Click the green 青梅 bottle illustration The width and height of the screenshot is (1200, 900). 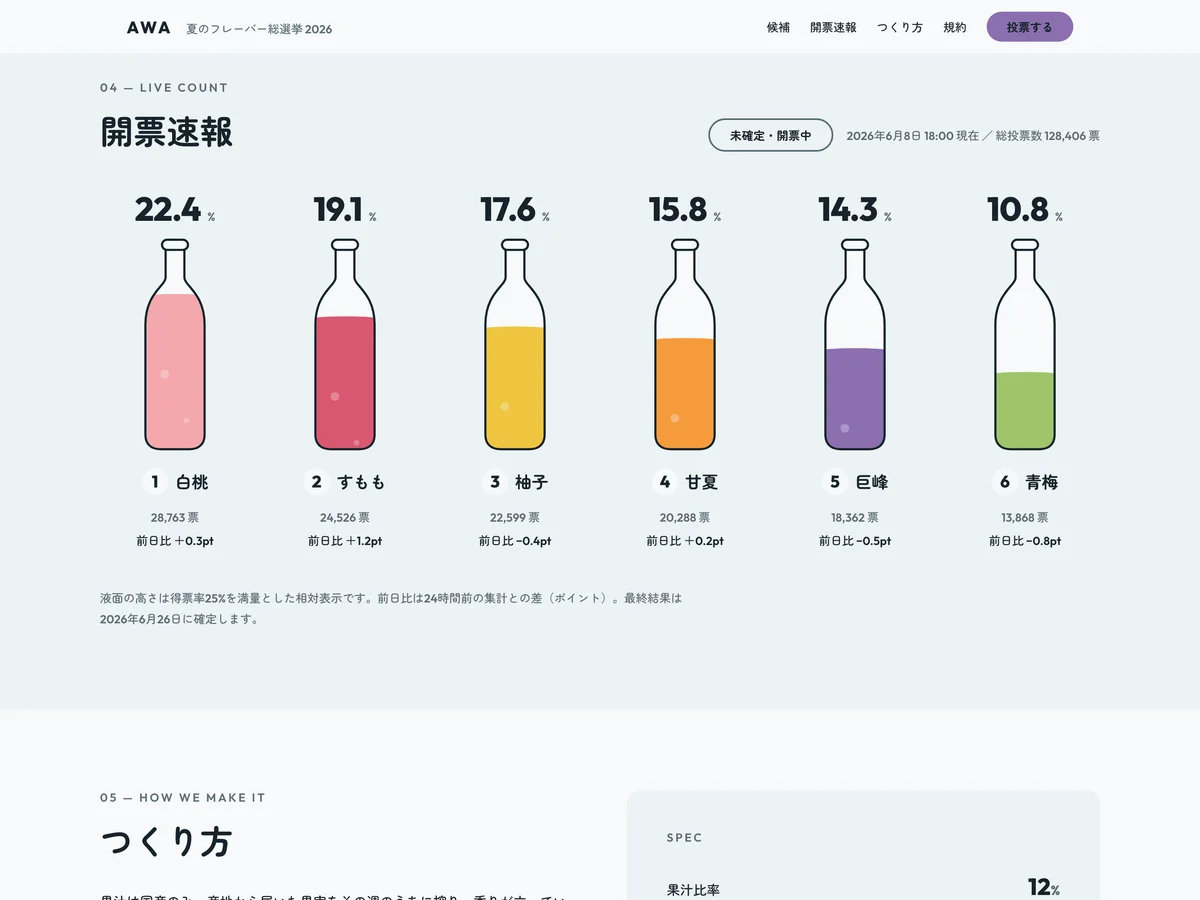(x=1025, y=345)
